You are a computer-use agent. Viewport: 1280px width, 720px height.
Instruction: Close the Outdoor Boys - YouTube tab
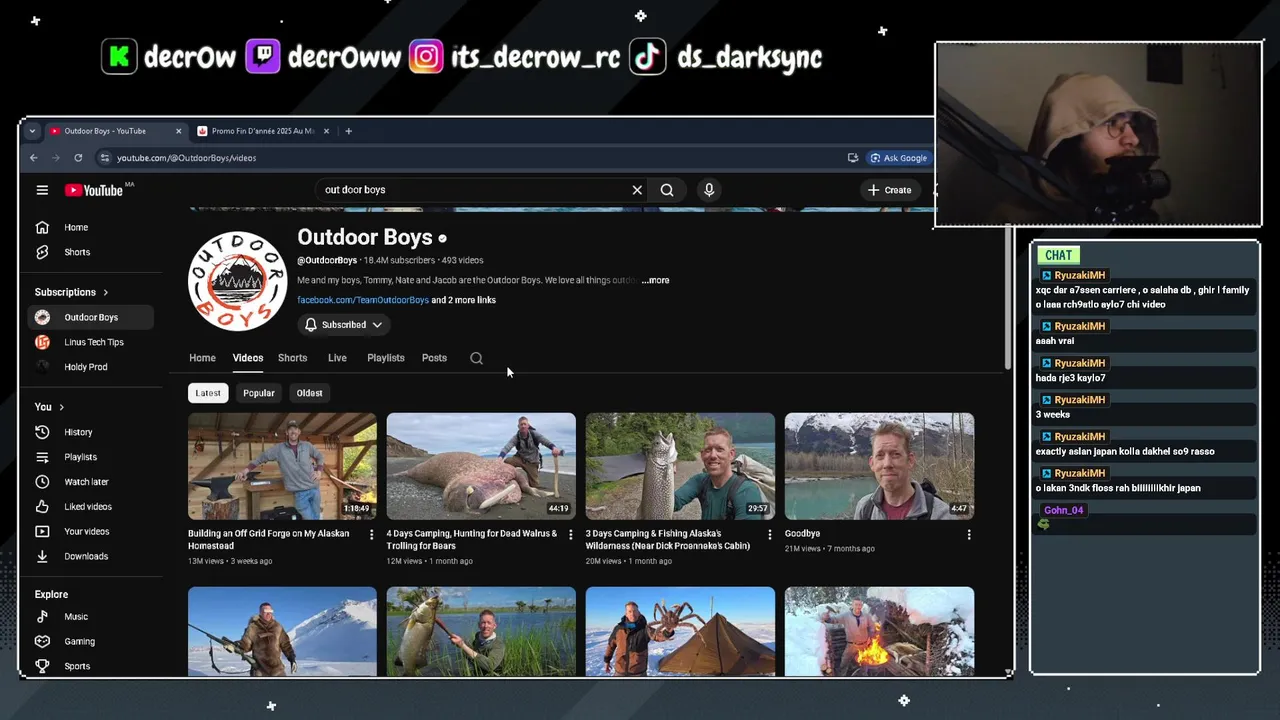179,131
